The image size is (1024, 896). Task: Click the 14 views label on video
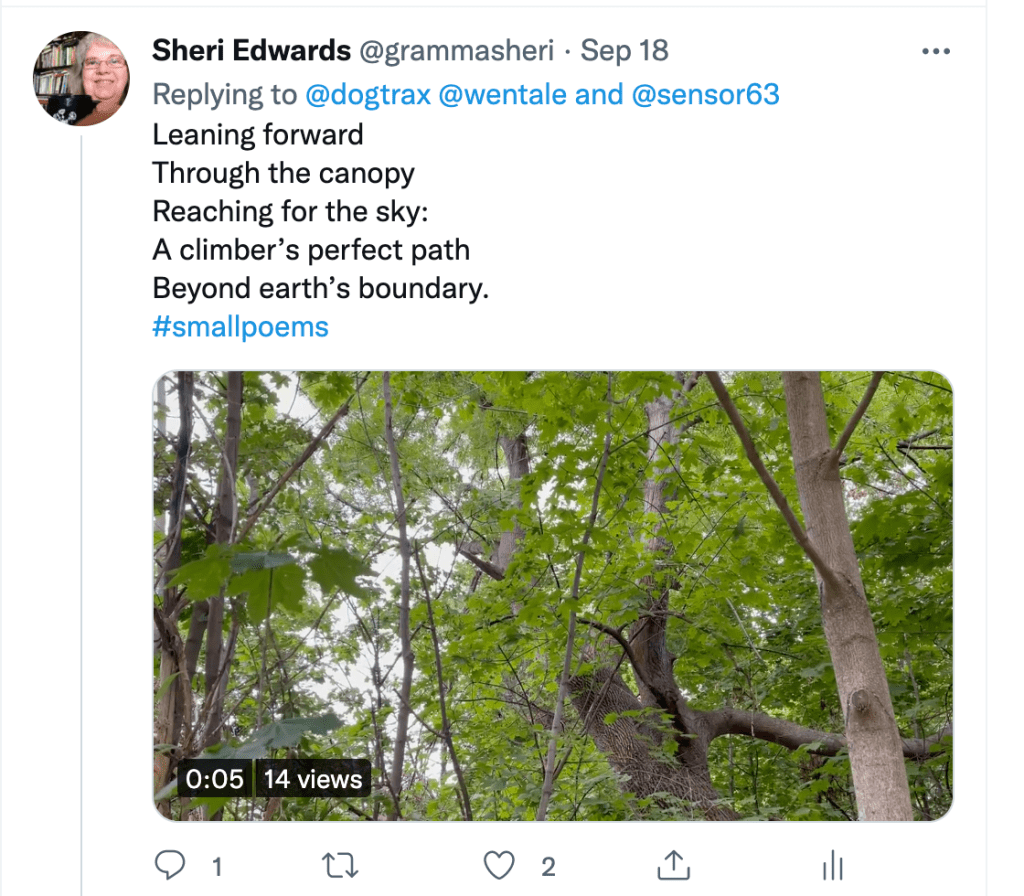click(x=312, y=779)
